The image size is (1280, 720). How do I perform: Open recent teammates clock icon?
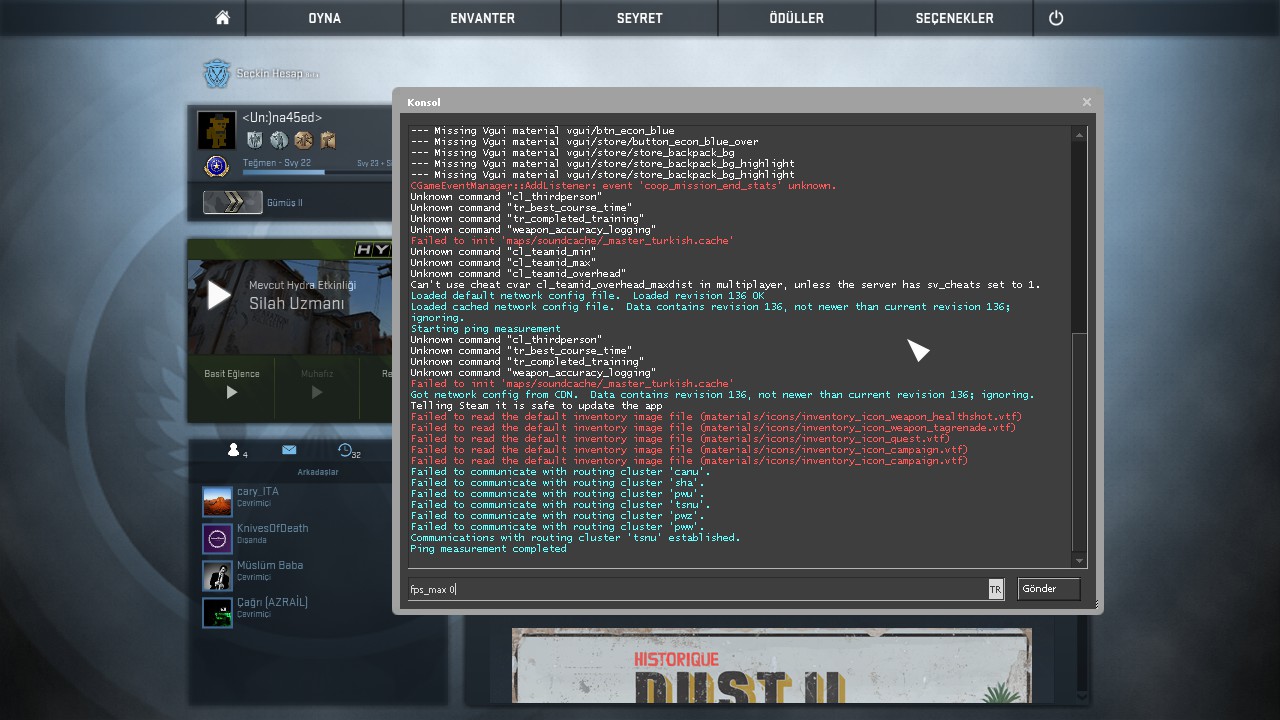(x=345, y=450)
